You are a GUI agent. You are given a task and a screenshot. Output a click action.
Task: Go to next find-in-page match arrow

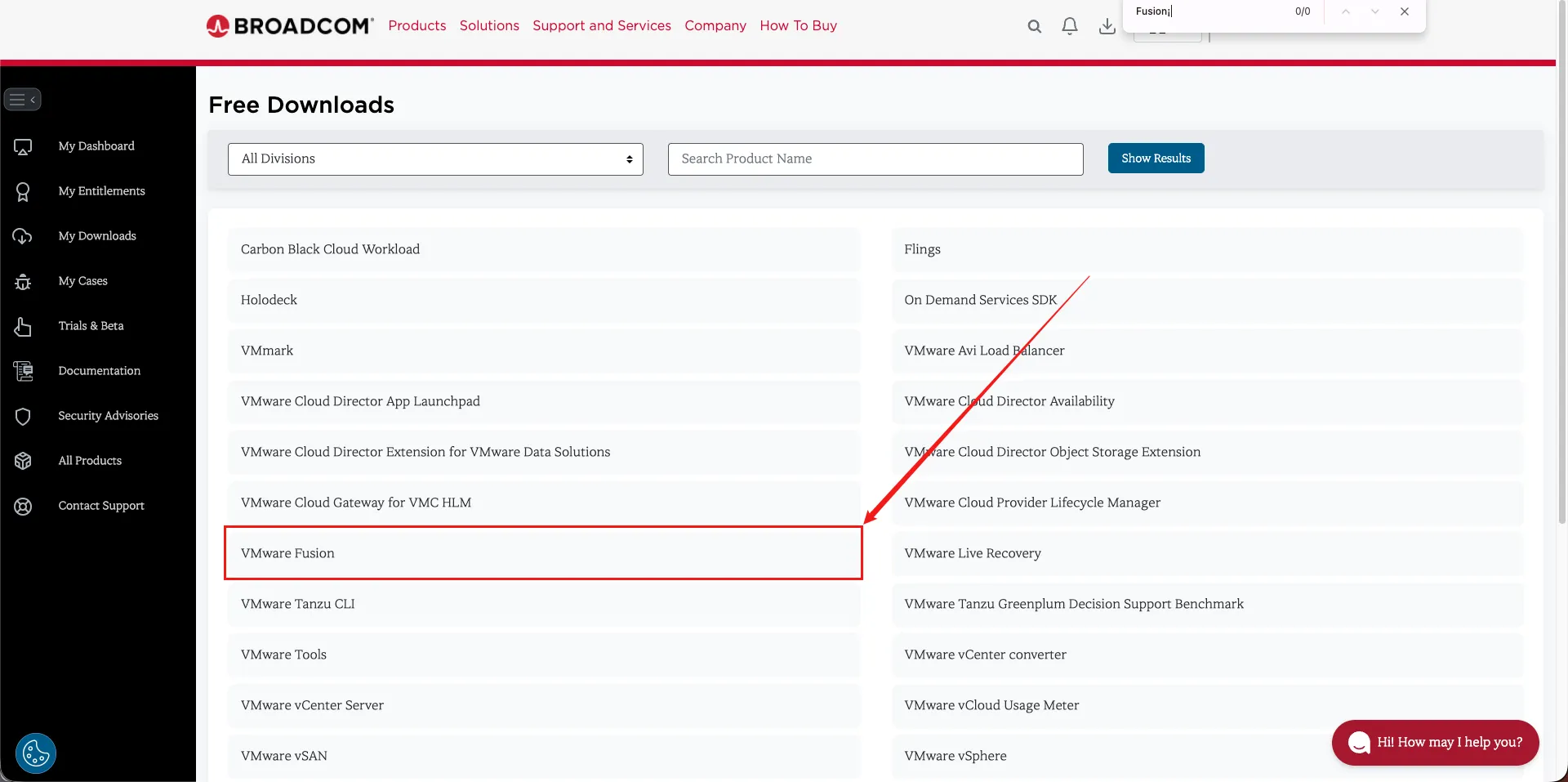tap(1374, 11)
